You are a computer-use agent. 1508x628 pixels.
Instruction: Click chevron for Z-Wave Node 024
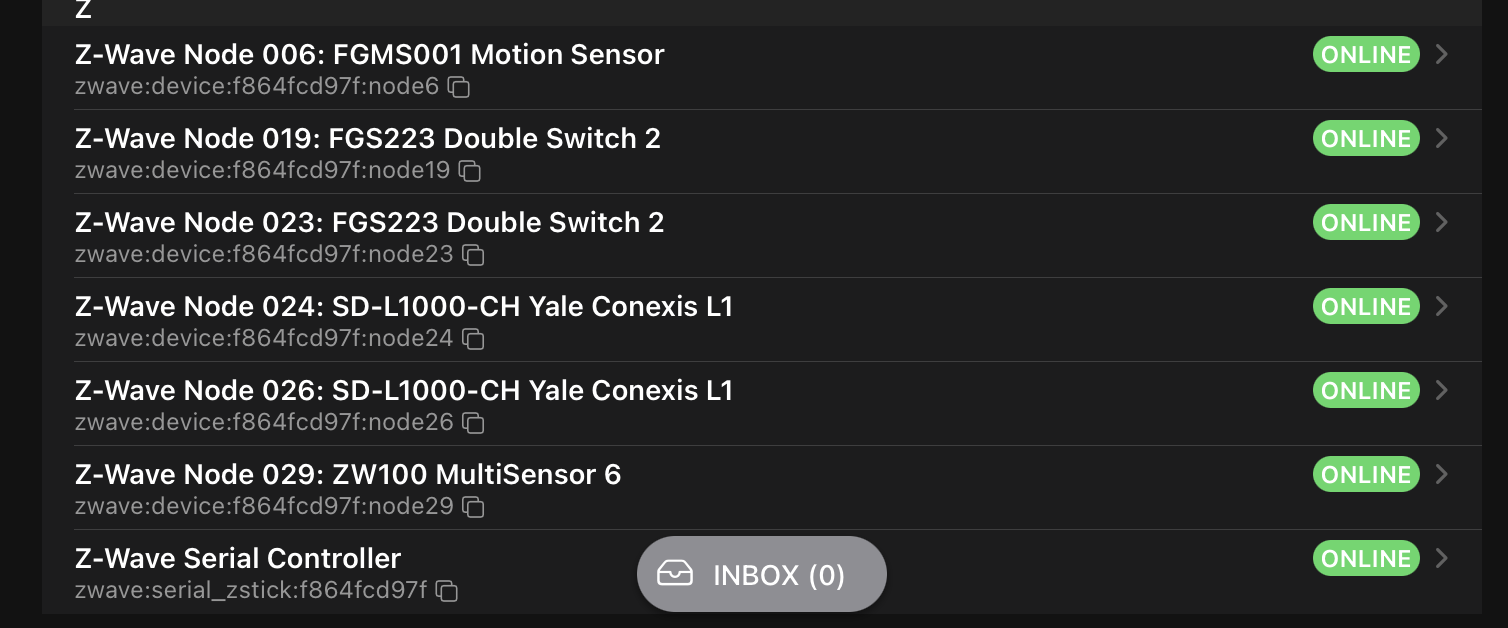pos(1441,306)
